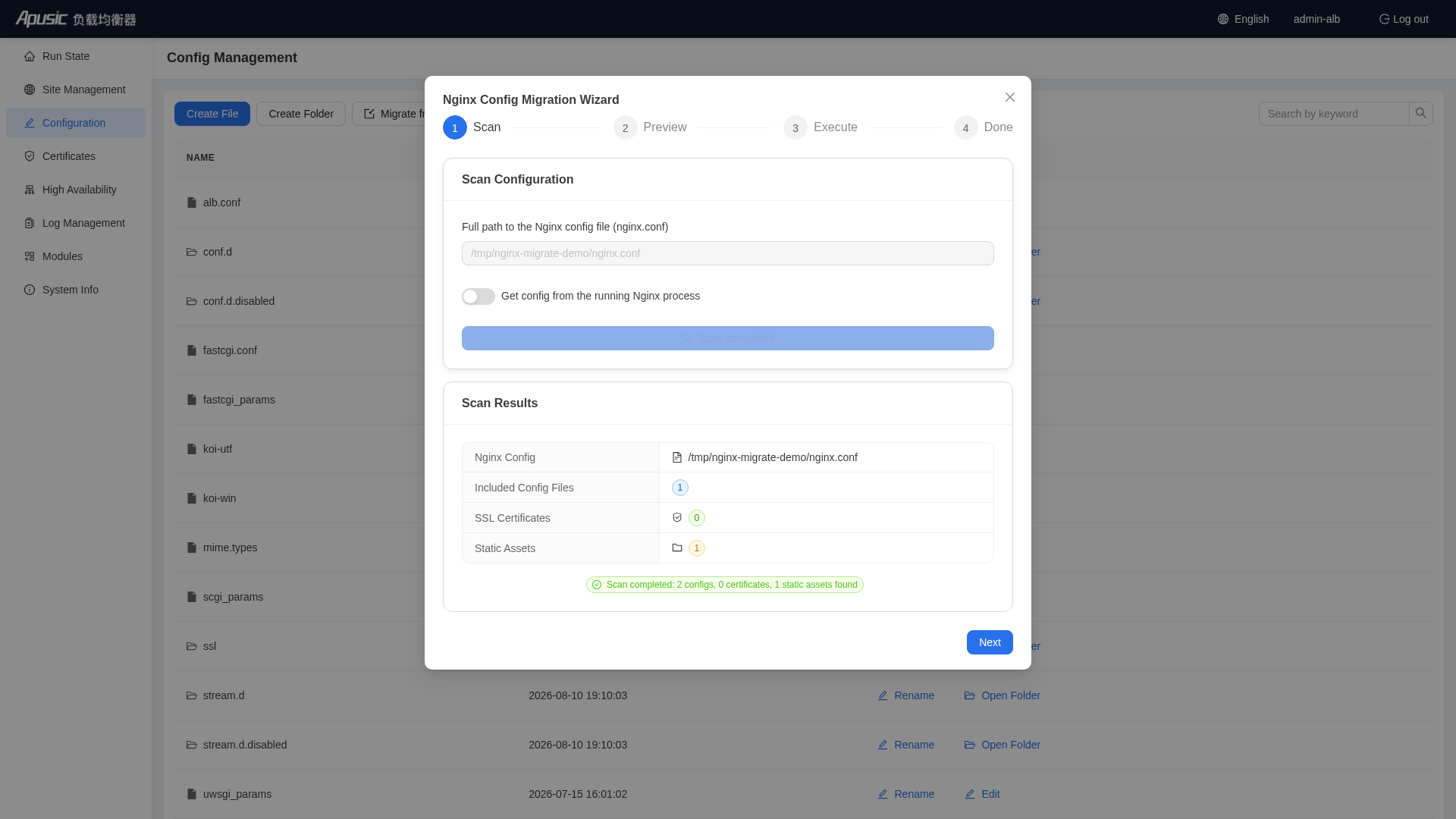Open Site Management in the sidebar

[x=76, y=89]
